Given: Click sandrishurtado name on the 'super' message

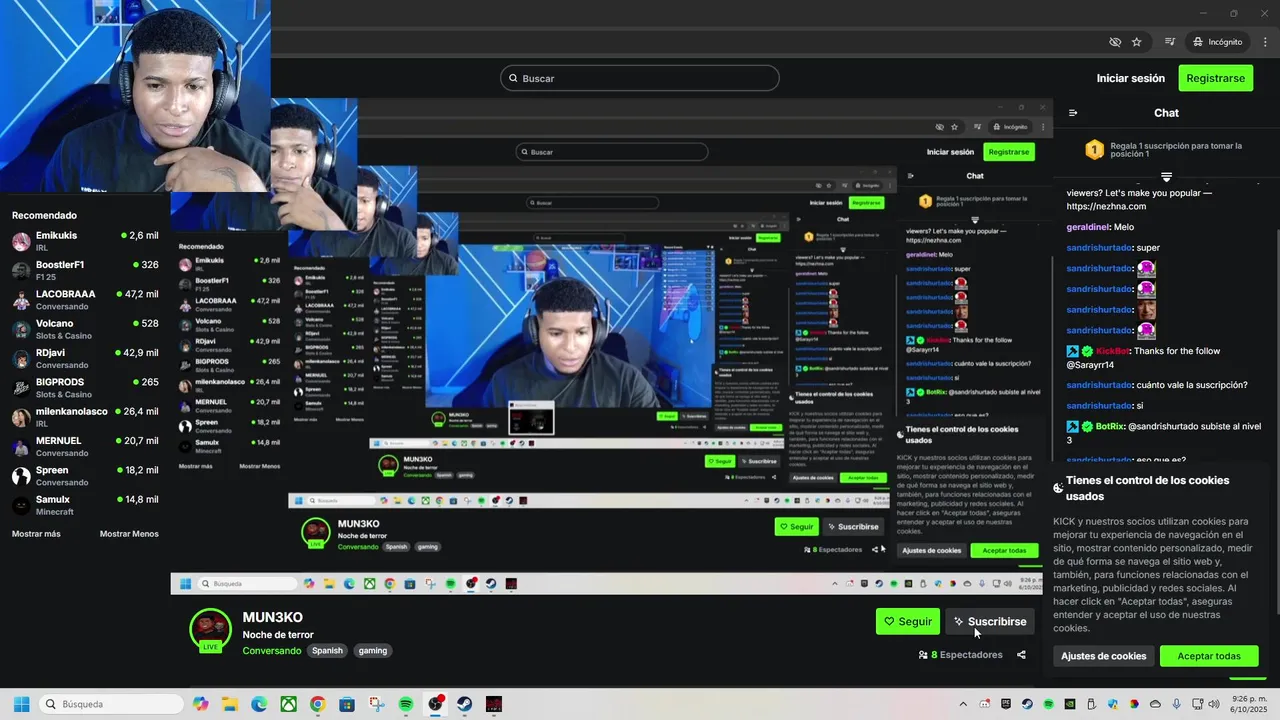Looking at the screenshot, I should coord(1099,248).
